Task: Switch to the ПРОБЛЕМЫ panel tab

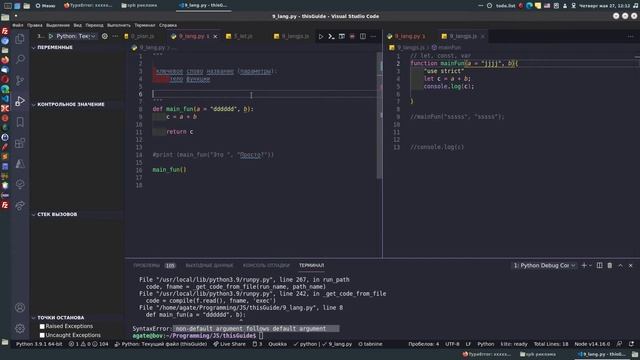Action: (x=146, y=265)
